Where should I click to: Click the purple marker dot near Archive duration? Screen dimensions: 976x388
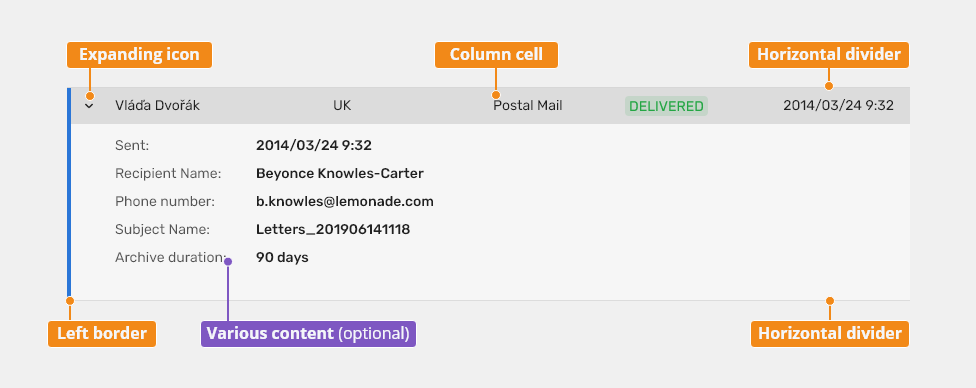(228, 262)
